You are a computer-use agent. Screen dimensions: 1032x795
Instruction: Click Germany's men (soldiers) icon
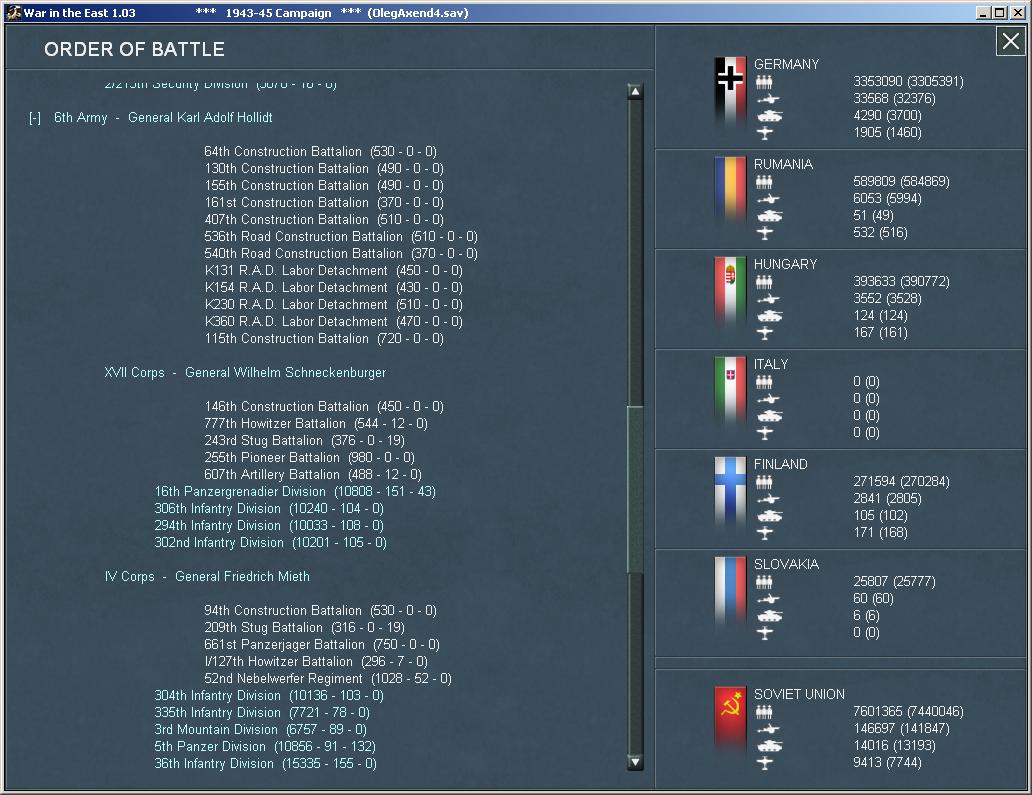pos(764,82)
